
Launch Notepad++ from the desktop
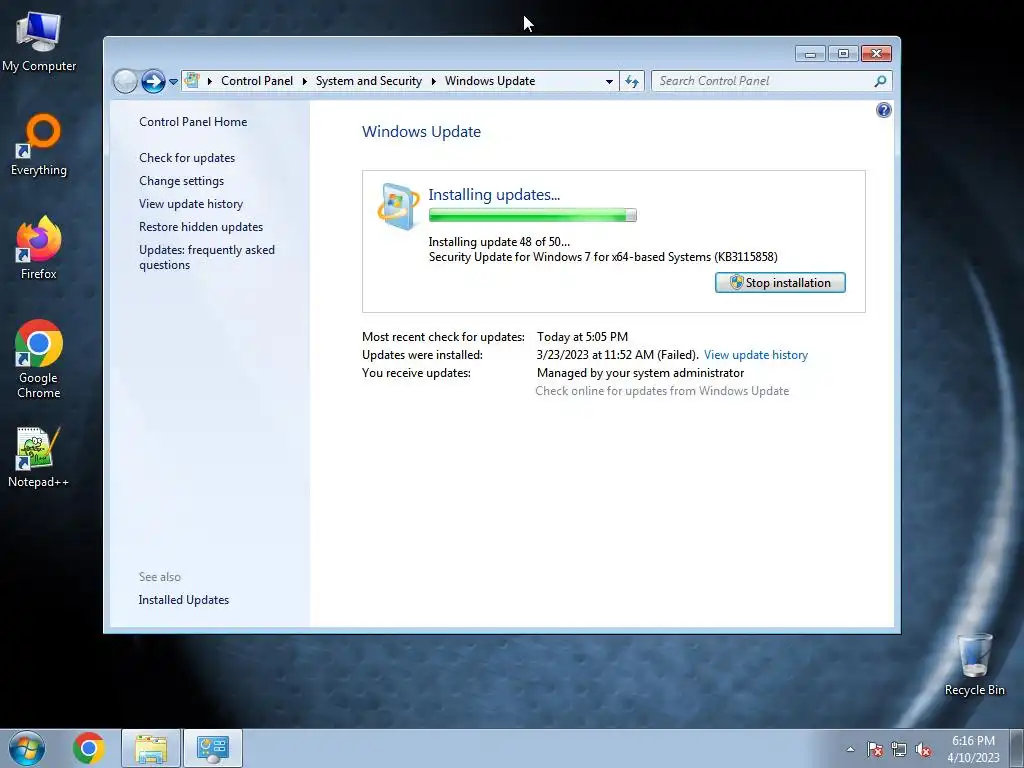pos(39,457)
